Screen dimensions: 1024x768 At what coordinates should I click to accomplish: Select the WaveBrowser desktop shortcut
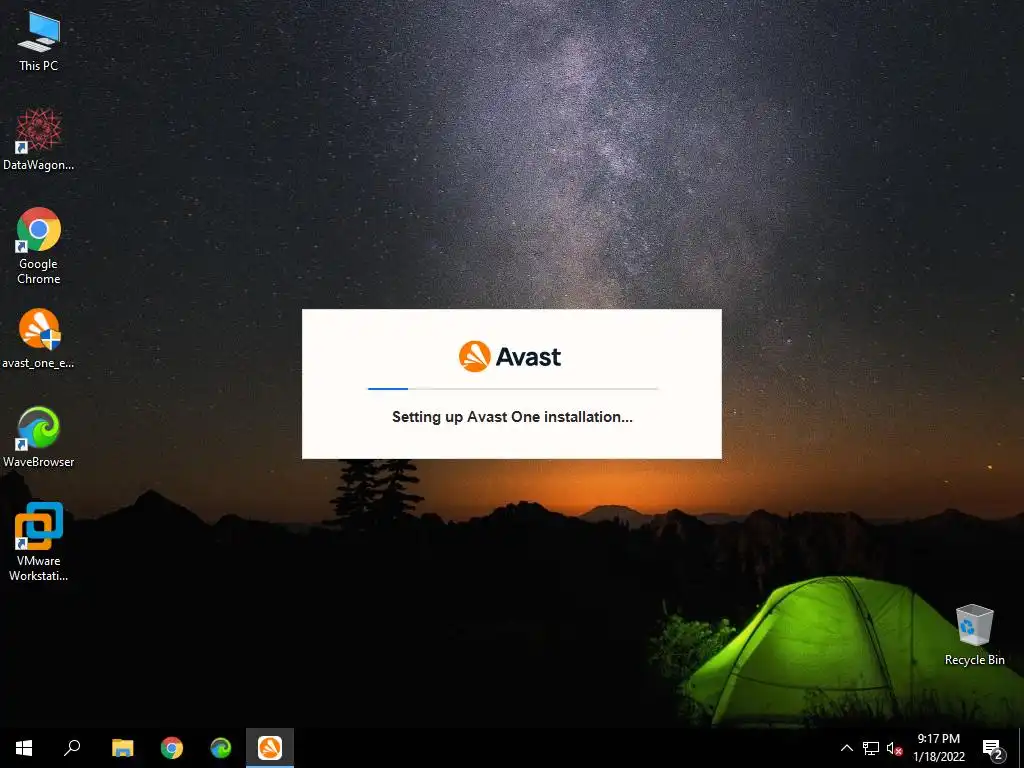click(39, 437)
